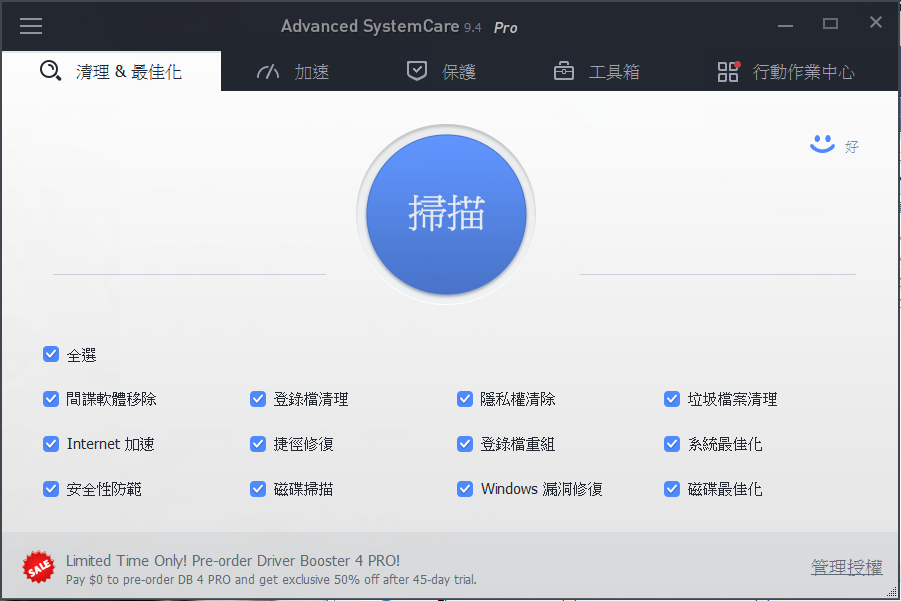Open the 工具箱 tab
The height and width of the screenshot is (601, 901).
coord(596,71)
